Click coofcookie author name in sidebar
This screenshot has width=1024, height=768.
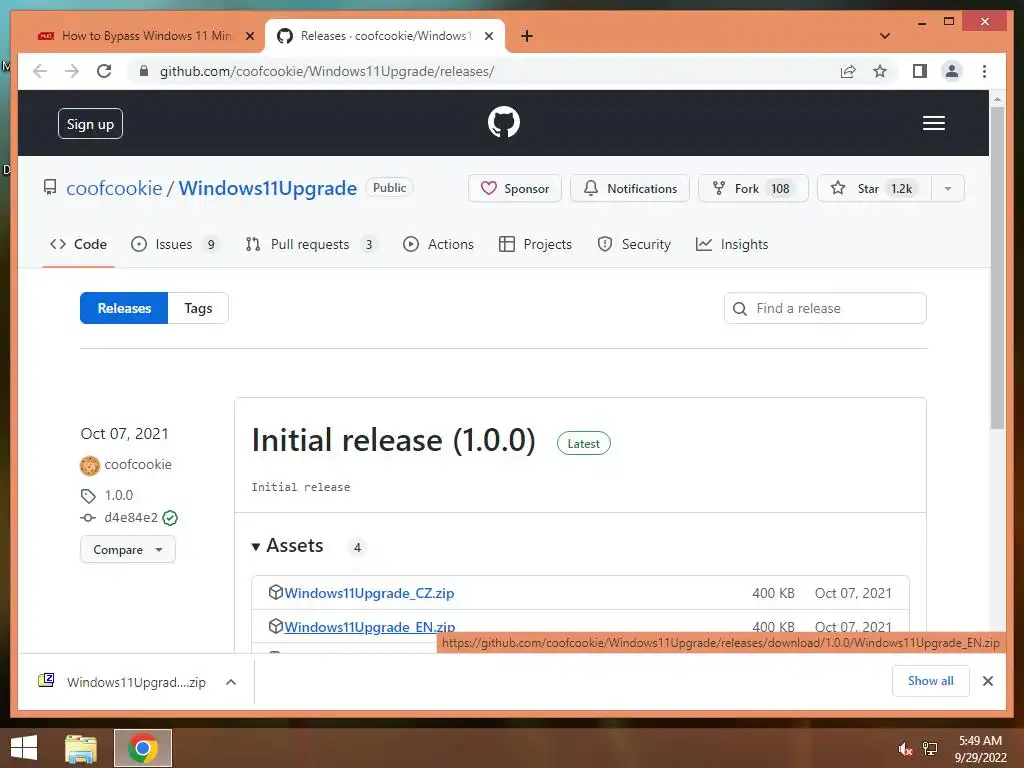click(138, 465)
